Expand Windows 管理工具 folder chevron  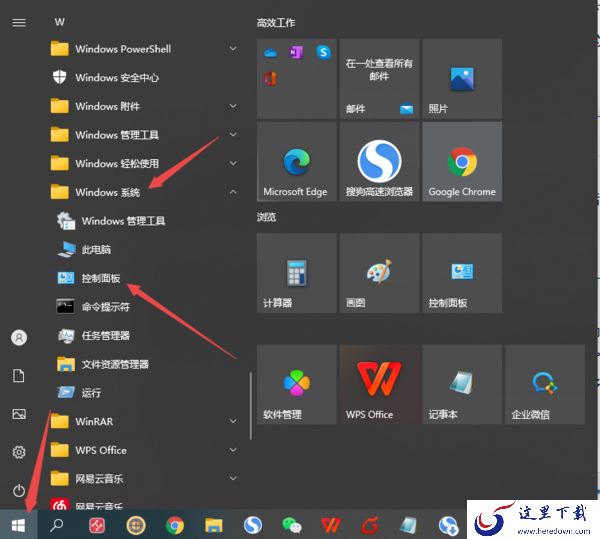click(x=233, y=134)
